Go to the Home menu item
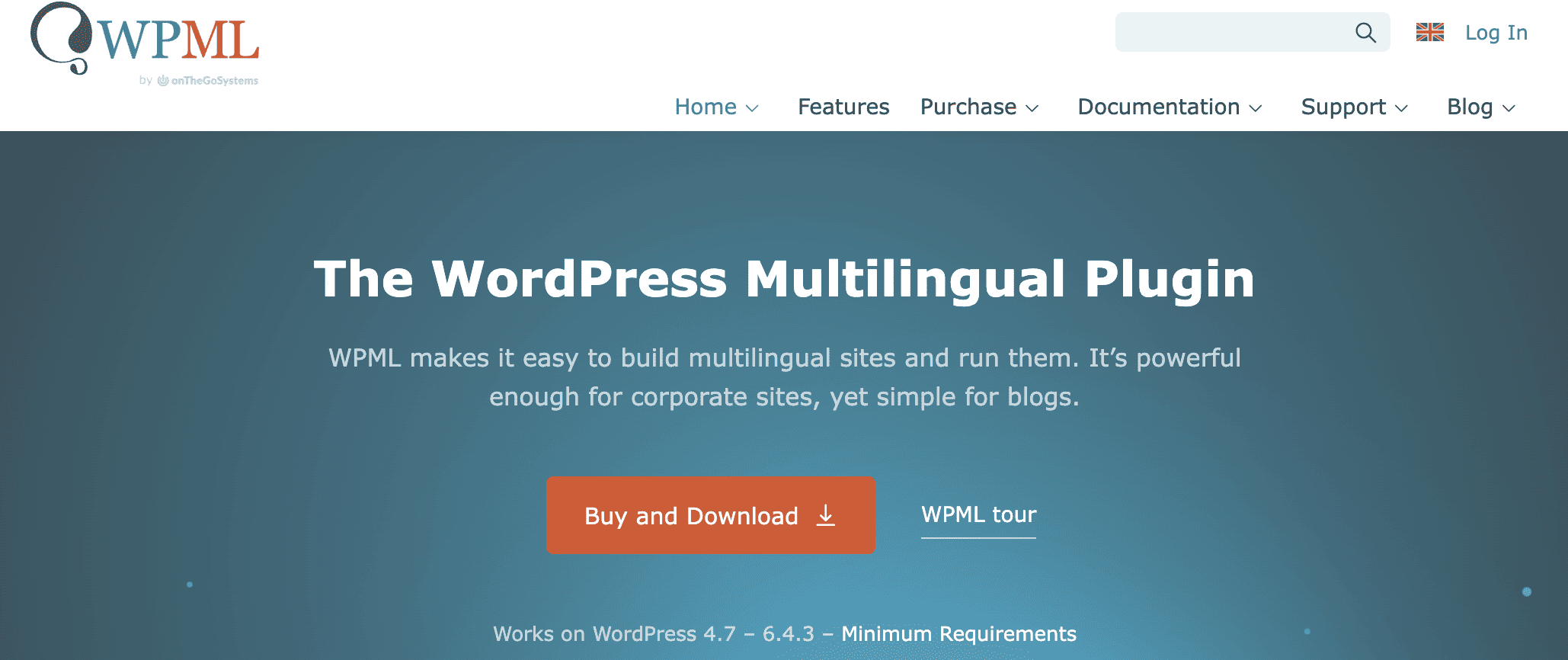 click(706, 107)
